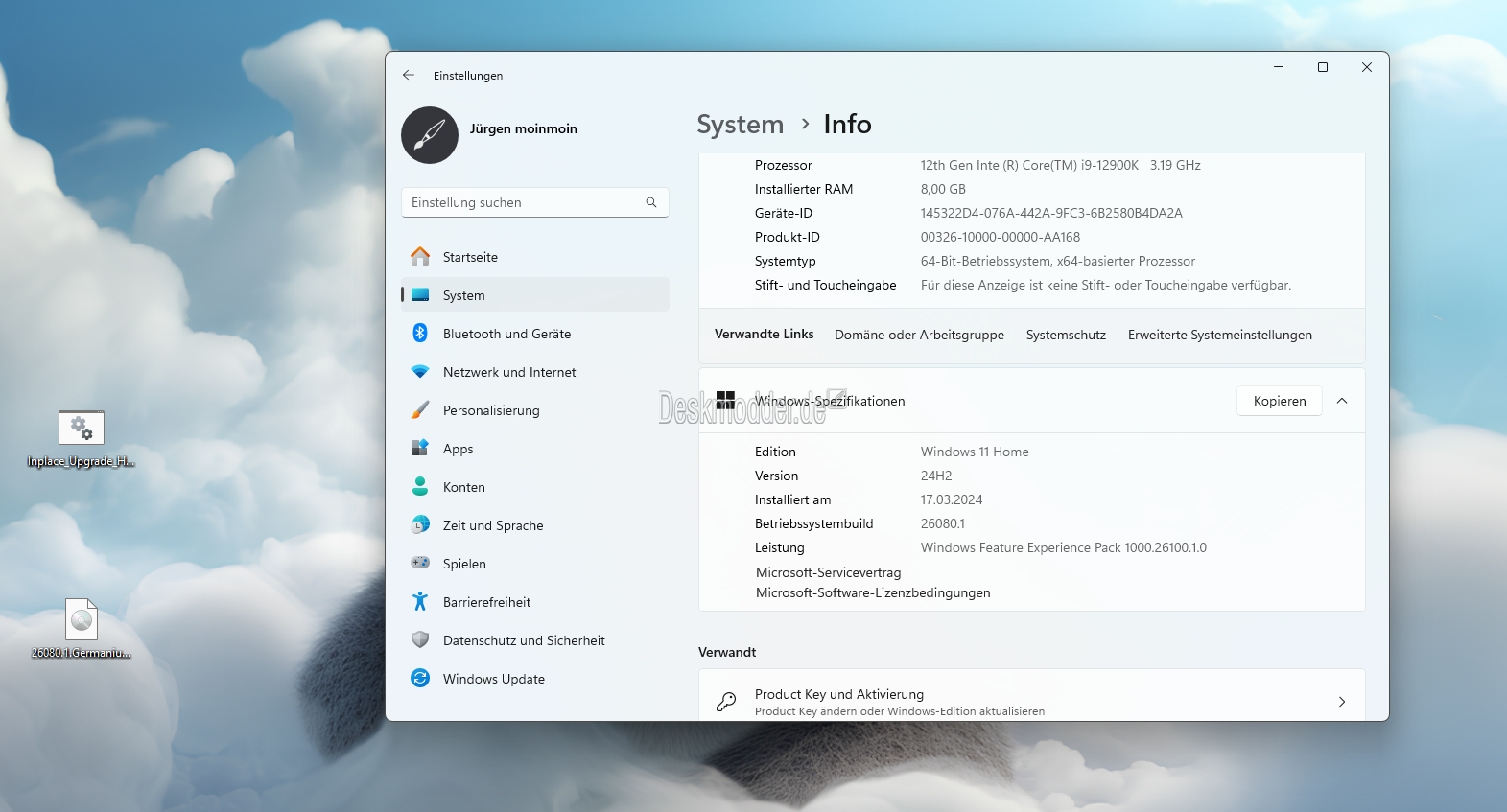This screenshot has width=1507, height=812.
Task: Click the Zeit und Sprache clock icon
Action: (420, 525)
